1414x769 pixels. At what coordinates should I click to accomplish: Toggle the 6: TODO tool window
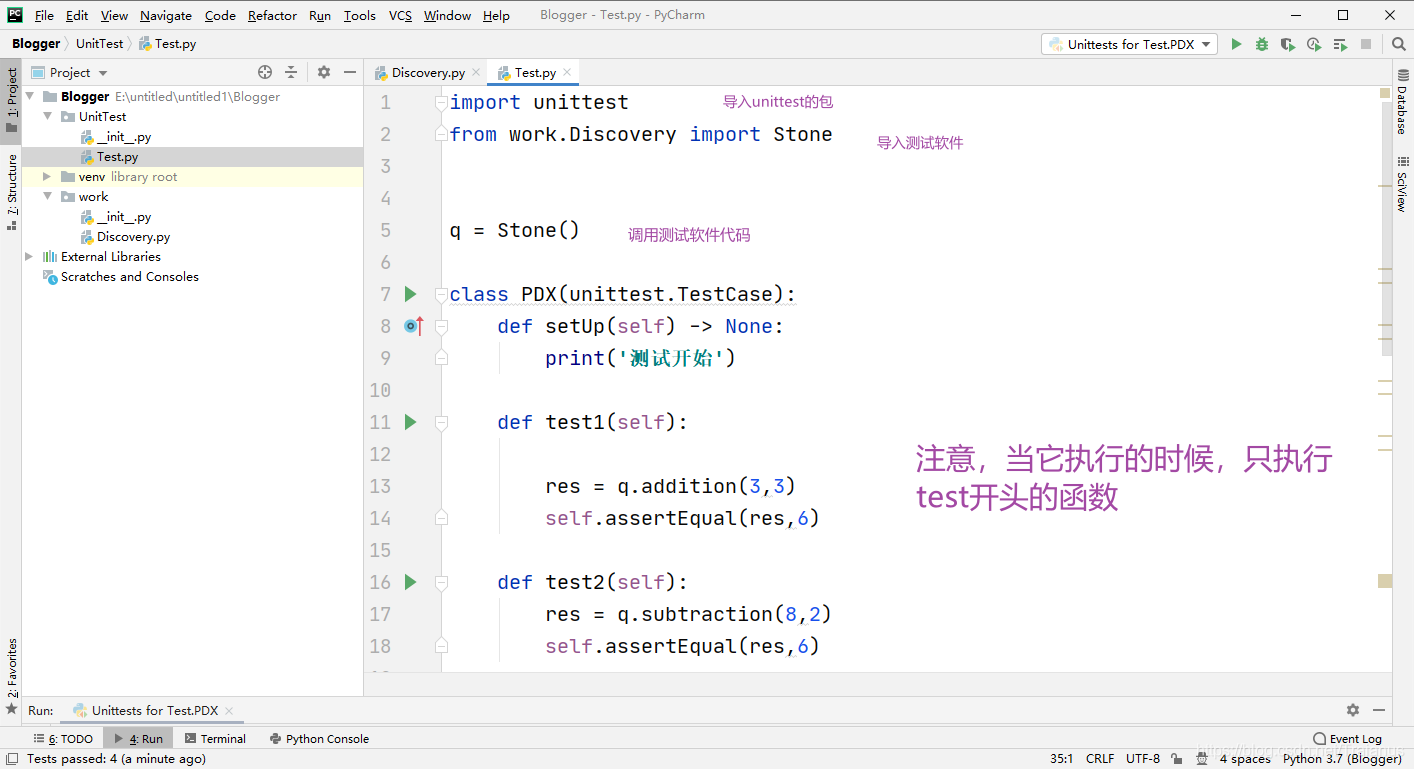[63, 739]
